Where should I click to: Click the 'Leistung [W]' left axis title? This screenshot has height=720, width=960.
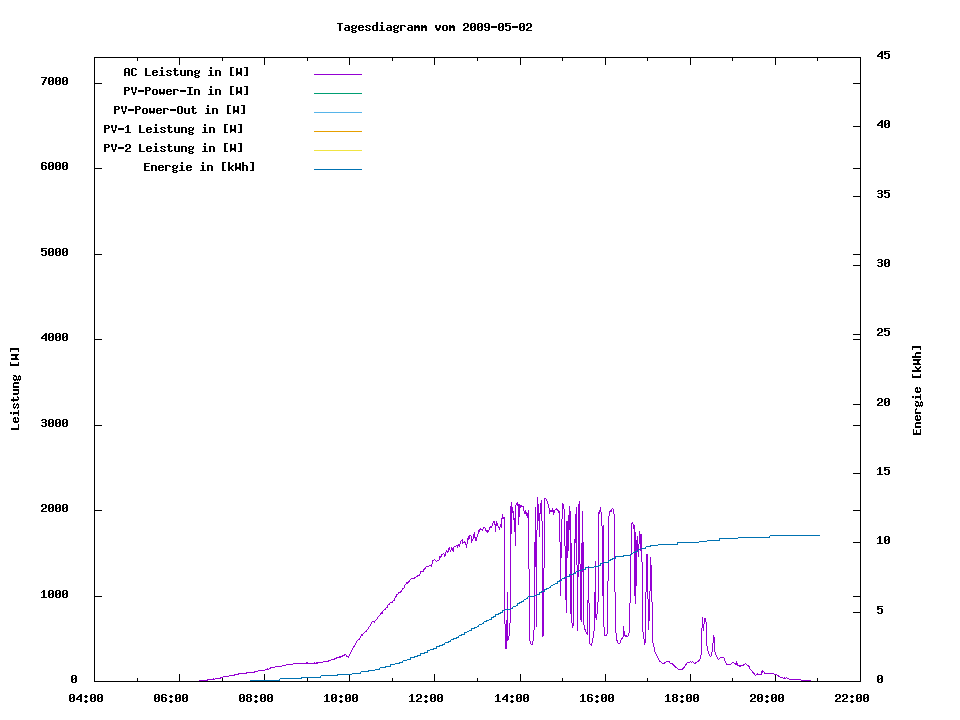15,389
